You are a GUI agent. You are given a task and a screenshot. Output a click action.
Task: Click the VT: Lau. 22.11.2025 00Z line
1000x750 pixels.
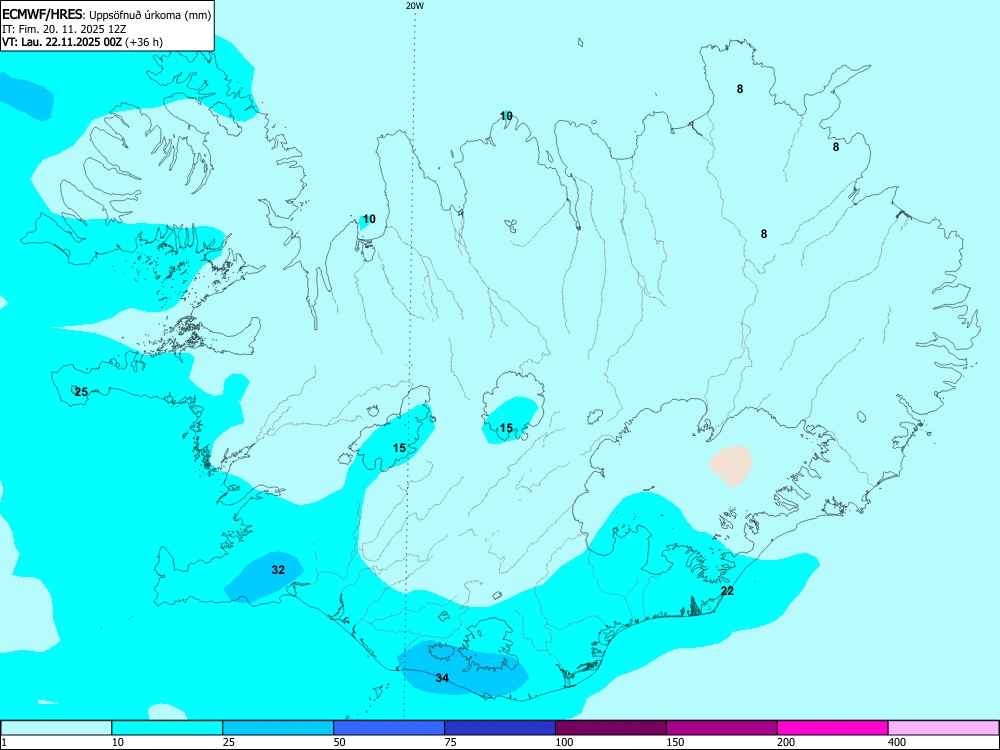[82, 42]
